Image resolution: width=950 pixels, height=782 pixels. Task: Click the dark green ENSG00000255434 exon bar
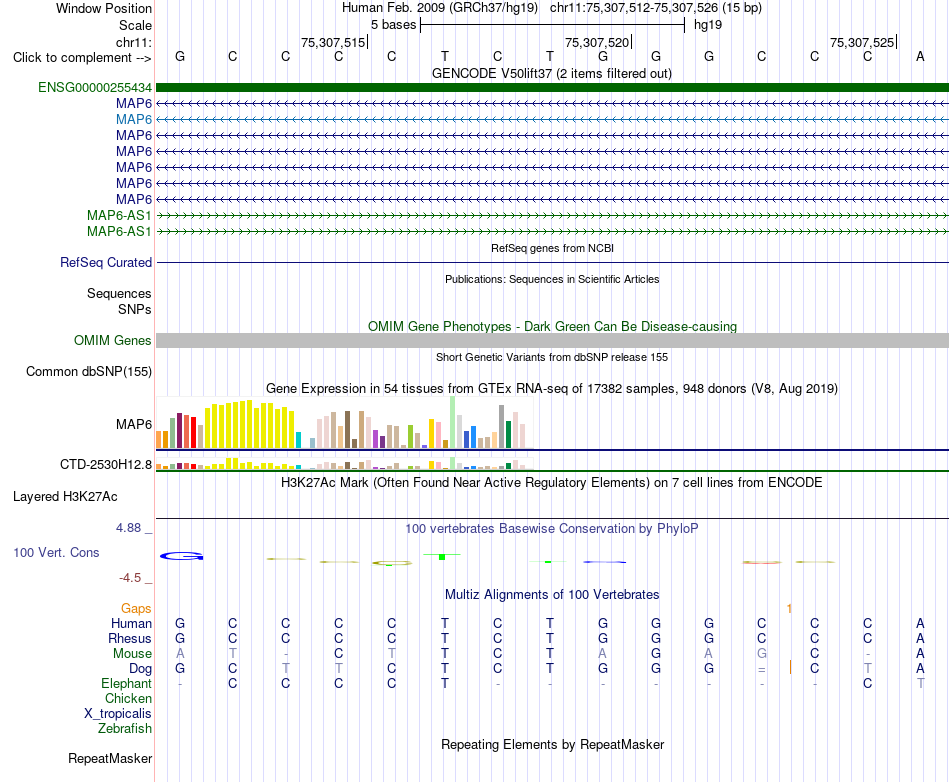coord(552,88)
